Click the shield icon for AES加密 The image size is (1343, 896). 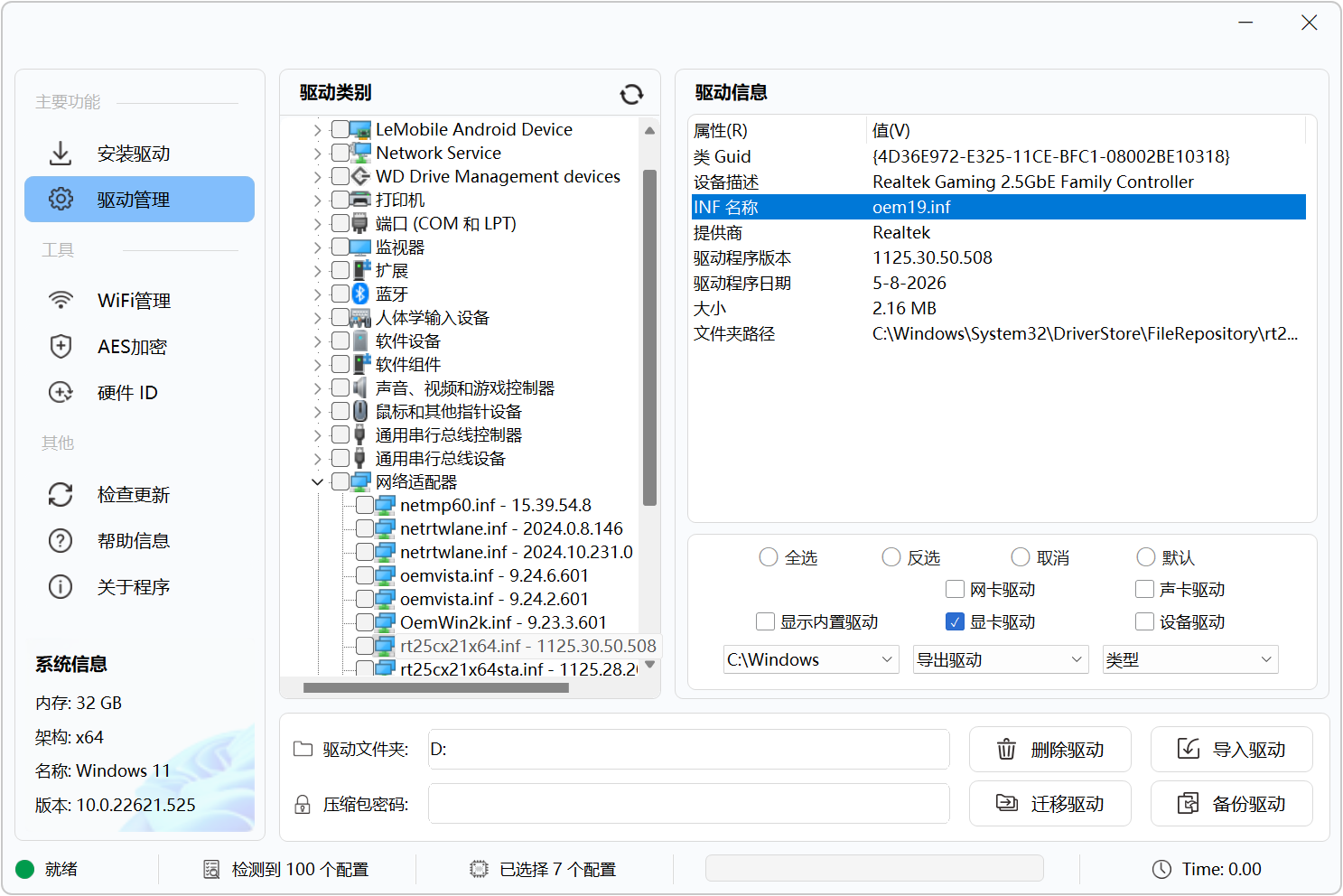click(61, 346)
